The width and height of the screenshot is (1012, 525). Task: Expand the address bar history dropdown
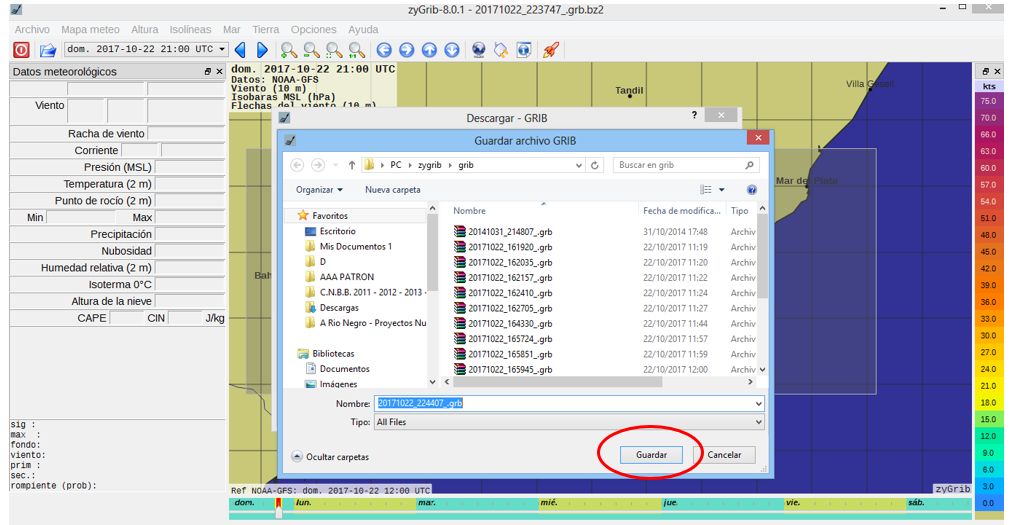click(x=579, y=165)
